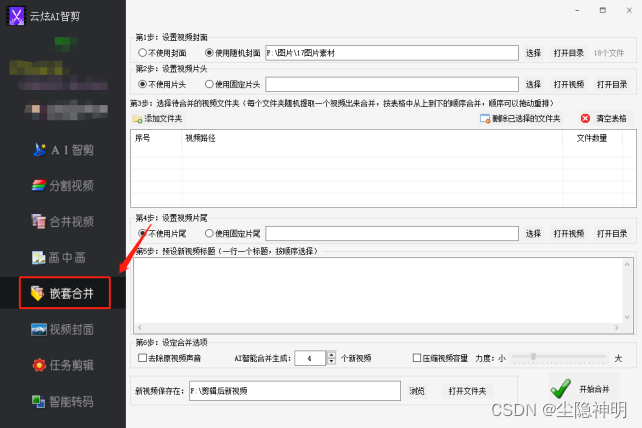Click the 添加文件夹 folder icon button
642x428 pixels.
tap(158, 118)
